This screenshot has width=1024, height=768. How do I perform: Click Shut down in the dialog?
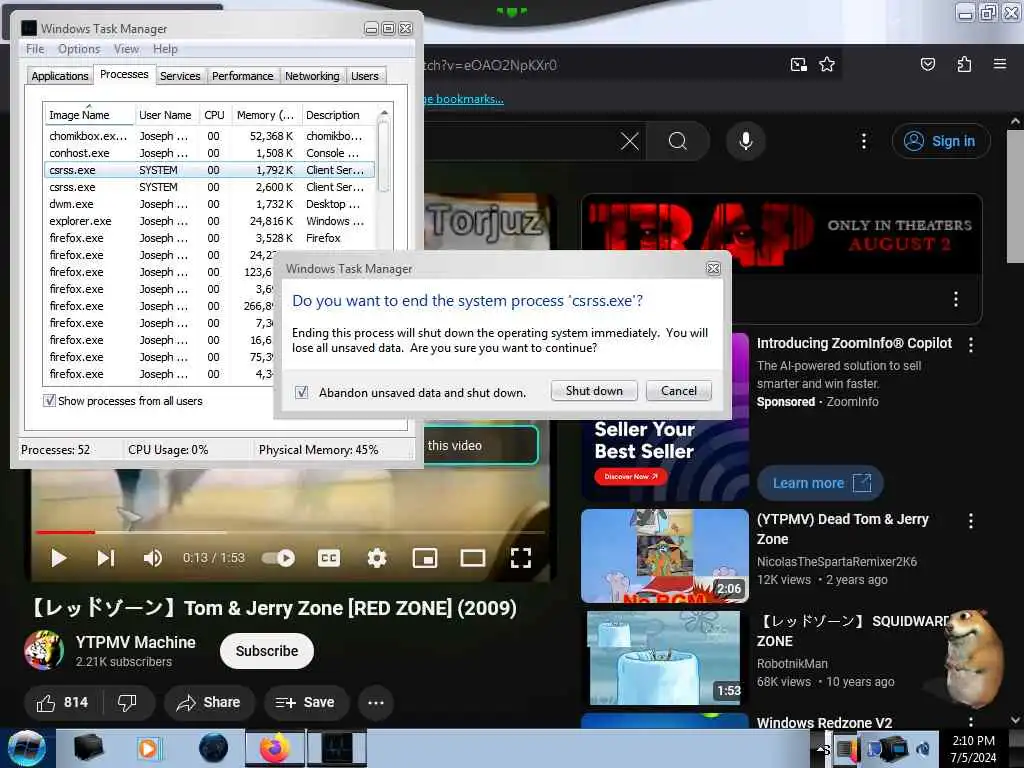tap(594, 391)
